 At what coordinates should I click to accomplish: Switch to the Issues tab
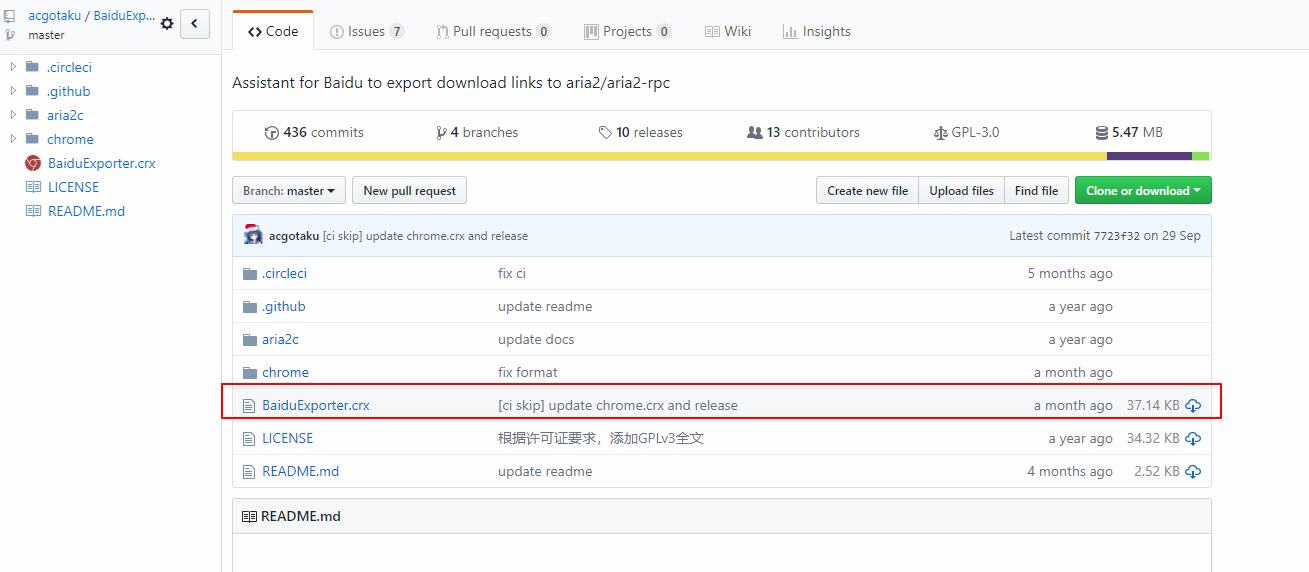click(367, 31)
